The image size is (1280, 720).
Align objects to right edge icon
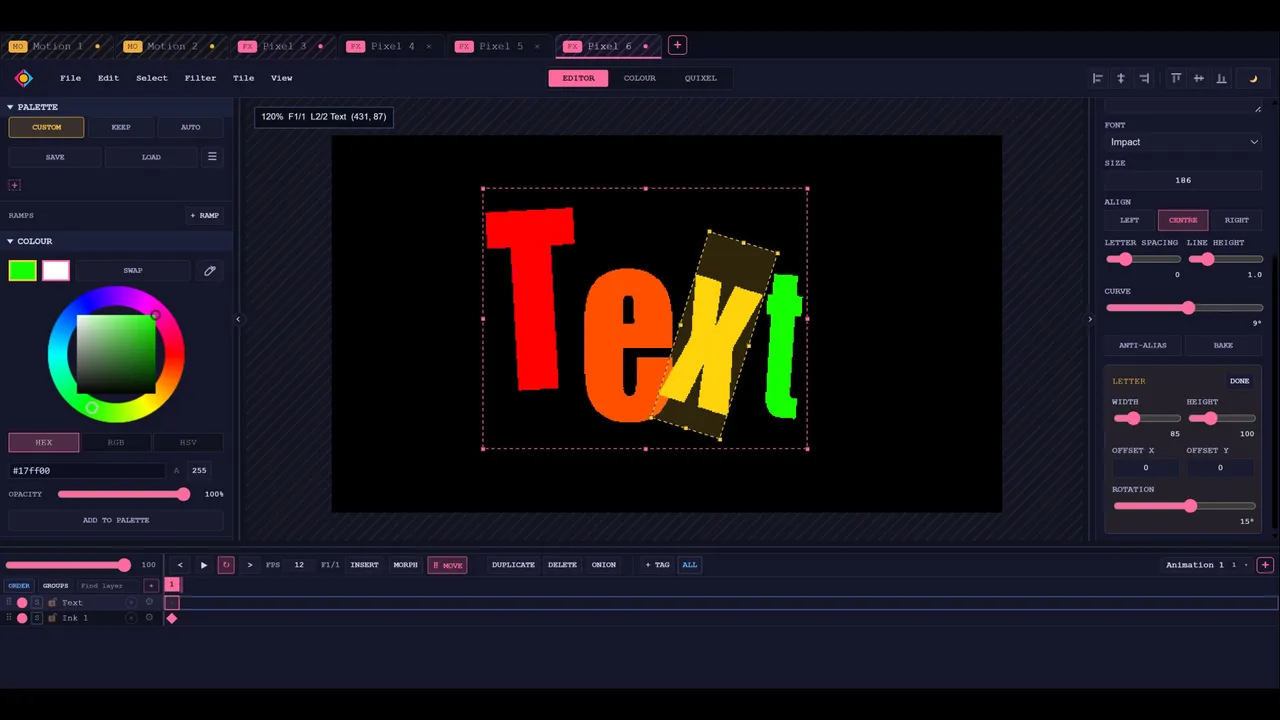pyautogui.click(x=1144, y=78)
